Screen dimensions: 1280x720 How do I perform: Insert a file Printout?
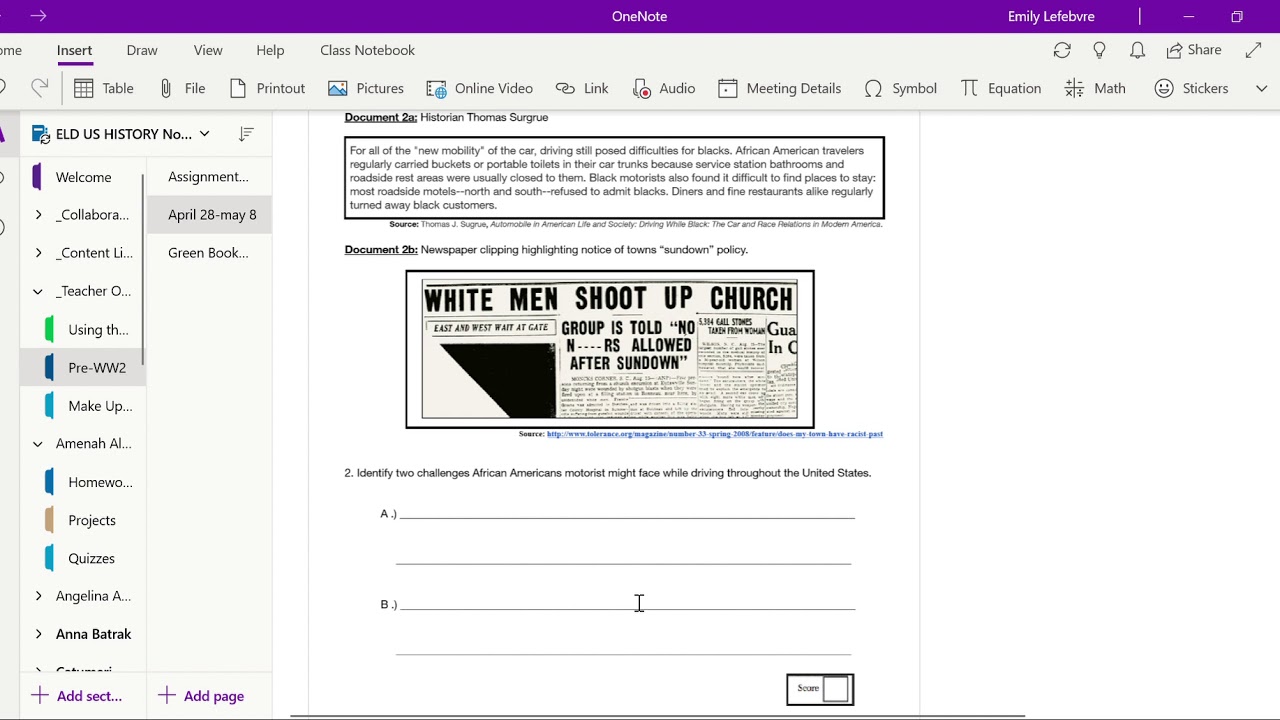point(267,88)
